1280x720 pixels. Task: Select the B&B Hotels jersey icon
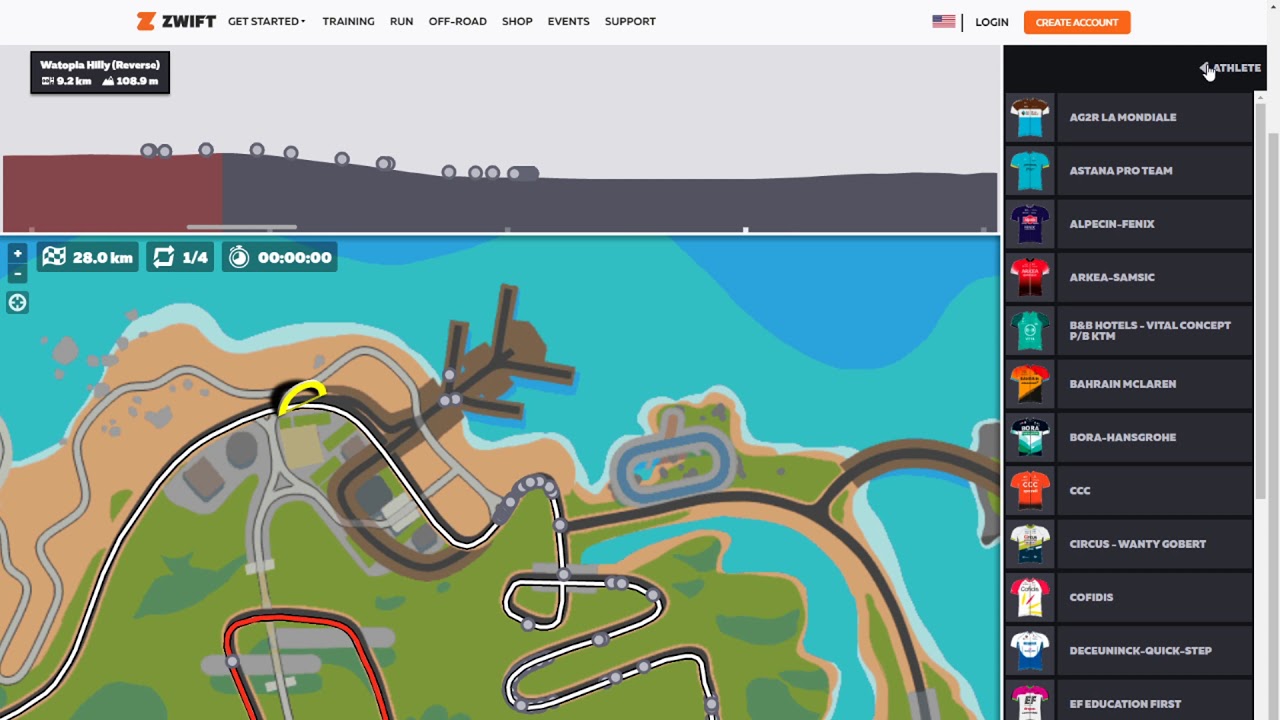point(1029,331)
